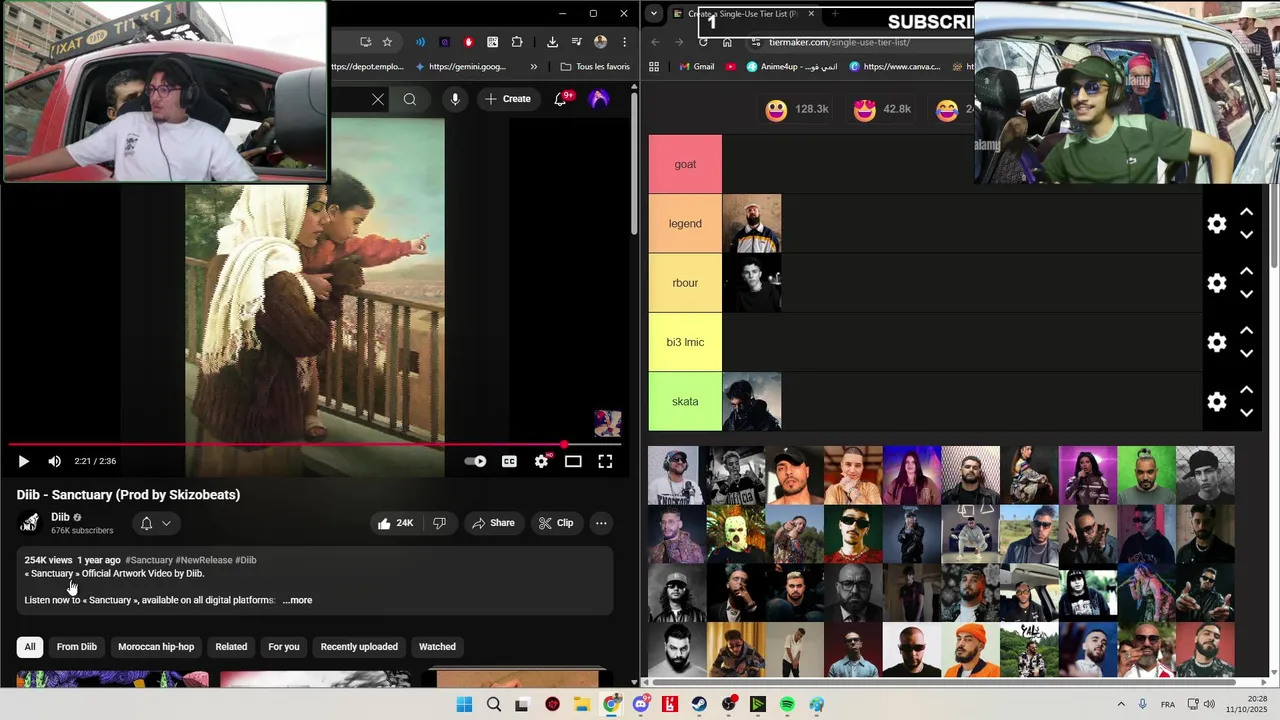Viewport: 1280px width, 720px height.
Task: Open #Sanctuary hashtag link
Action: pyautogui.click(x=149, y=560)
